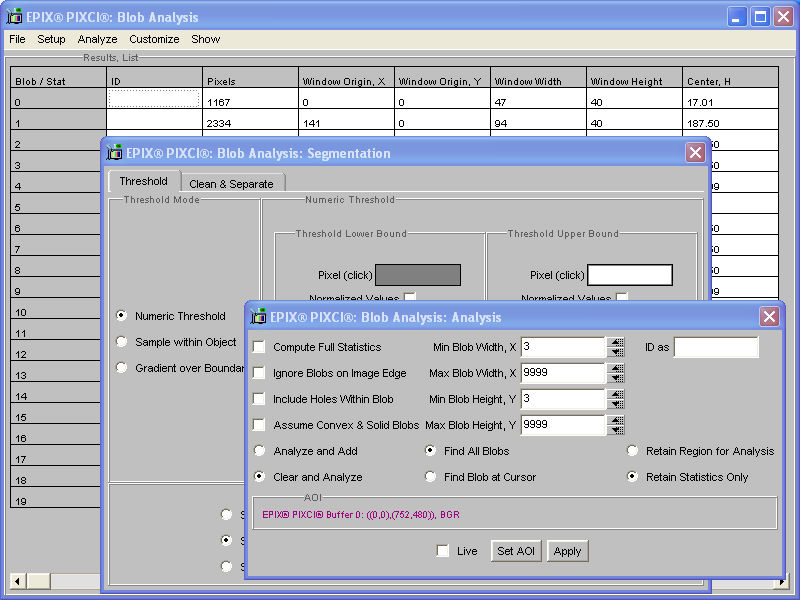The height and width of the screenshot is (600, 800).
Task: Switch to Clean & Separate tab
Action: [x=232, y=184]
